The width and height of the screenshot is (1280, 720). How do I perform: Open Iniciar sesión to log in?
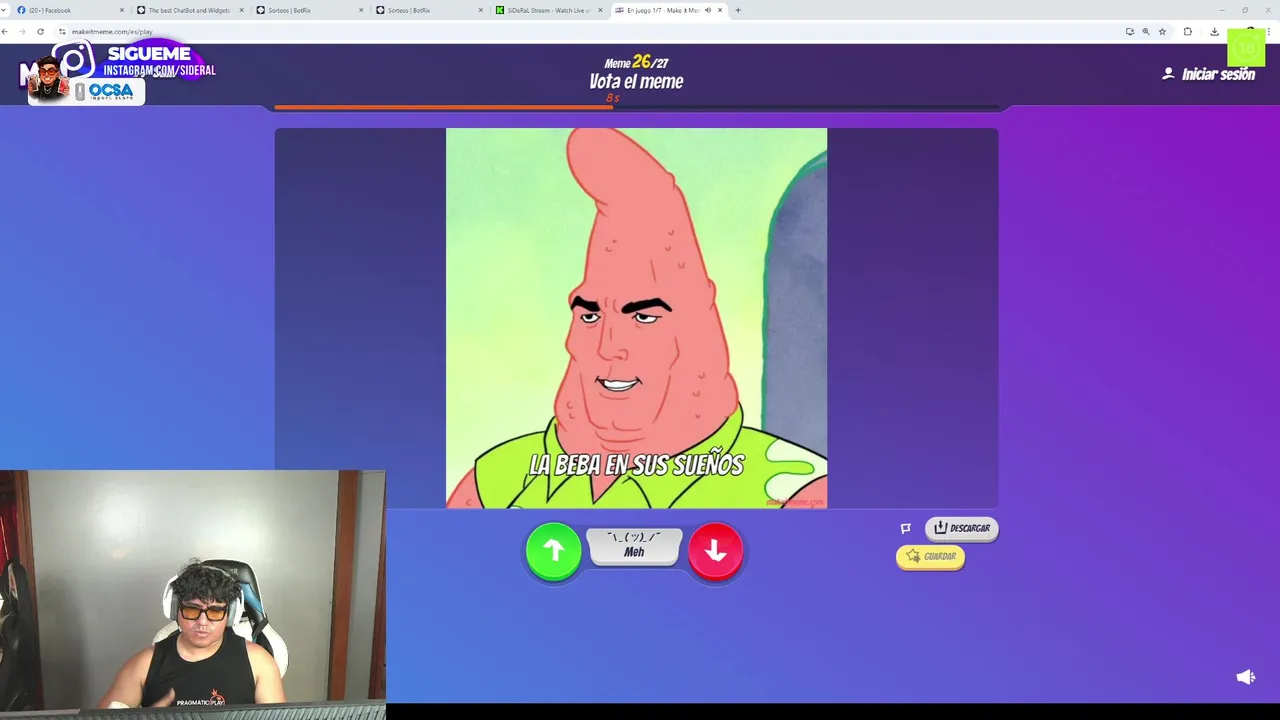coord(1218,74)
